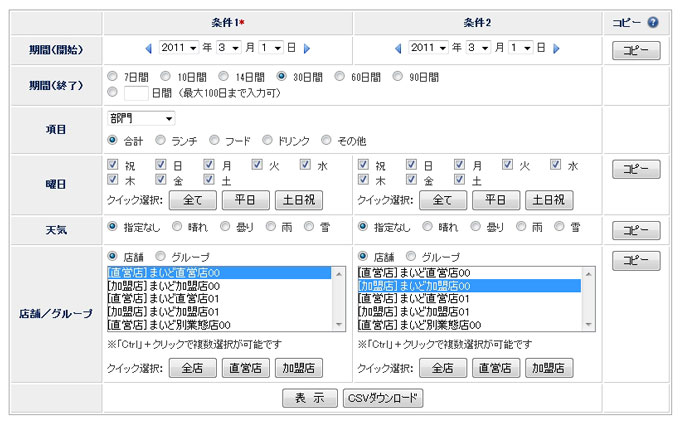This screenshot has width=680, height=423.
Task: Open the 条件2 month dropdown
Action: point(478,48)
